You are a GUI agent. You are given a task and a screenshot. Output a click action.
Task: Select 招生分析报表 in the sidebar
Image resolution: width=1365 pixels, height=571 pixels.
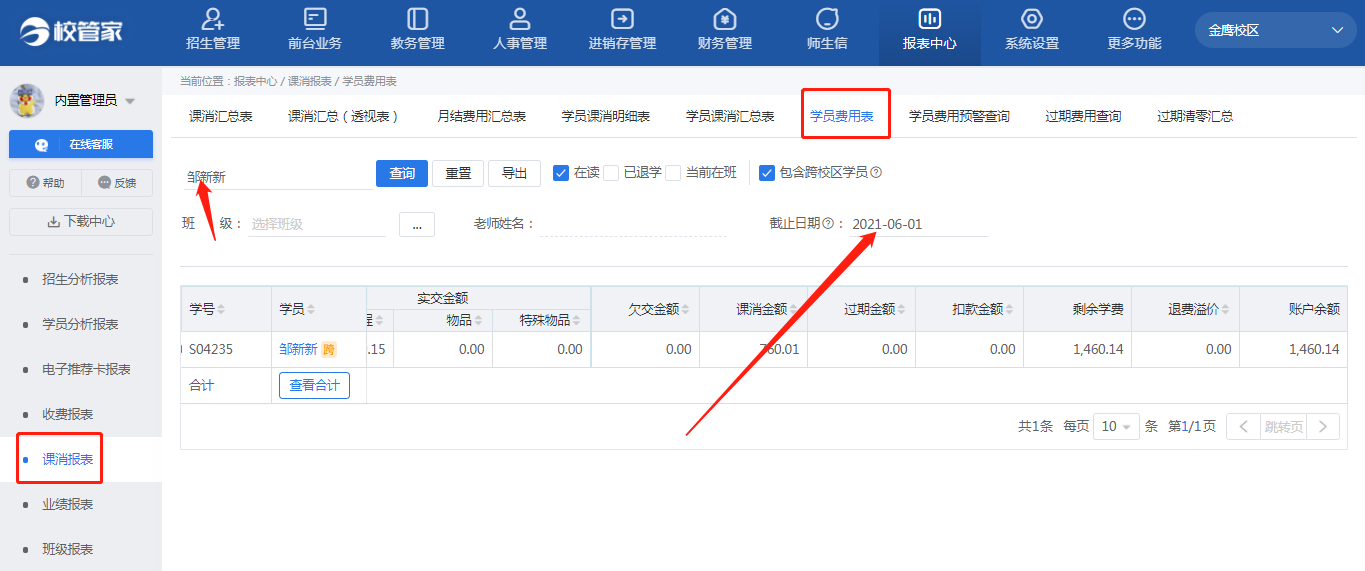pyautogui.click(x=80, y=279)
